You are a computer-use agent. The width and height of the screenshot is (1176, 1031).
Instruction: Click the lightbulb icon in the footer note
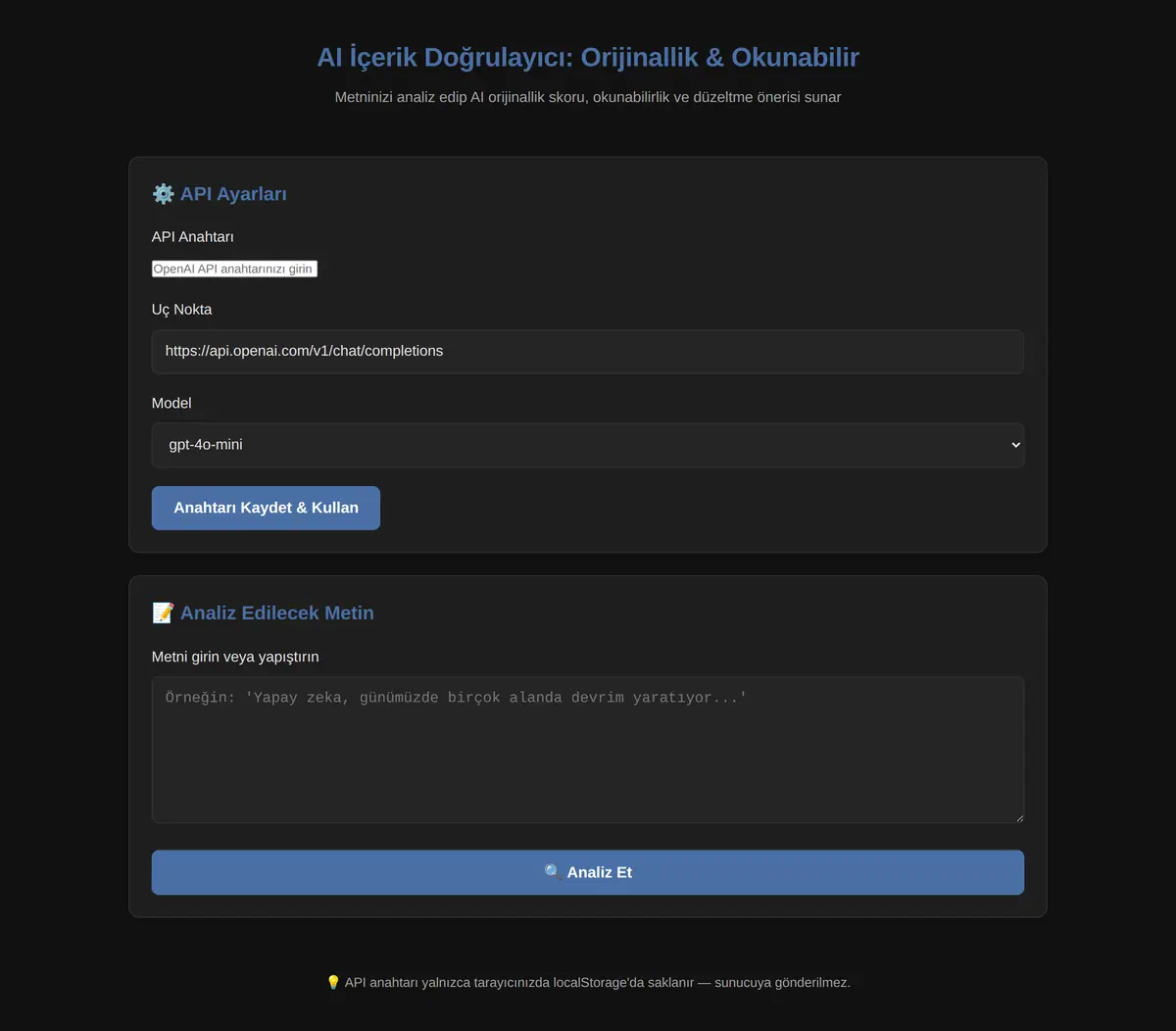click(333, 982)
